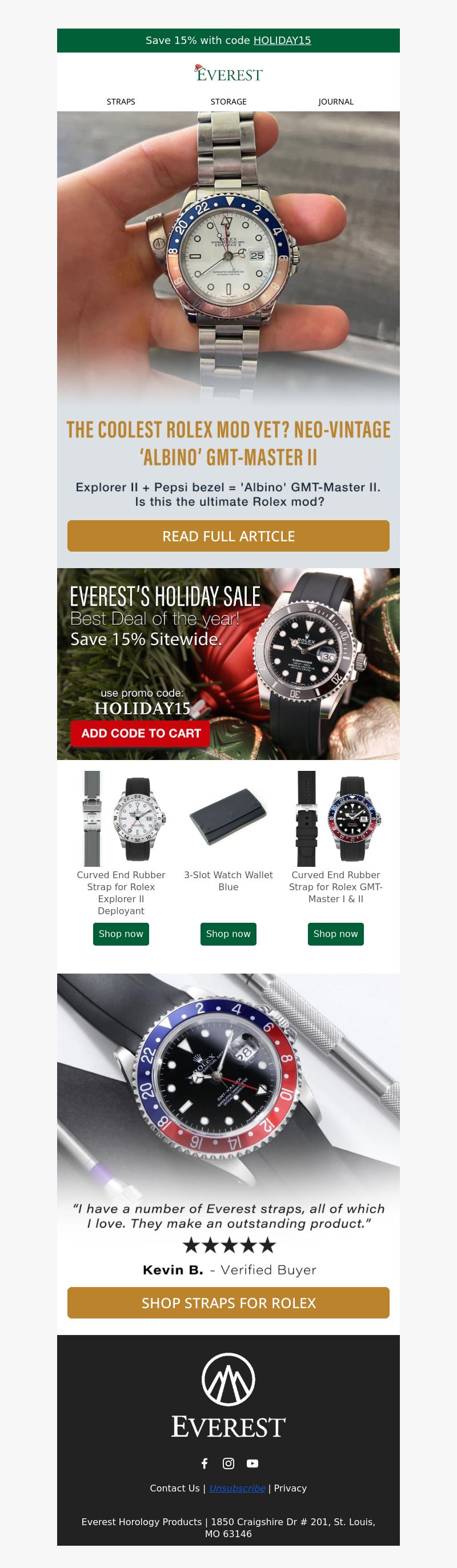The width and height of the screenshot is (457, 1568).
Task: Shop now for GMT-Master I & II strap
Action: click(336, 934)
